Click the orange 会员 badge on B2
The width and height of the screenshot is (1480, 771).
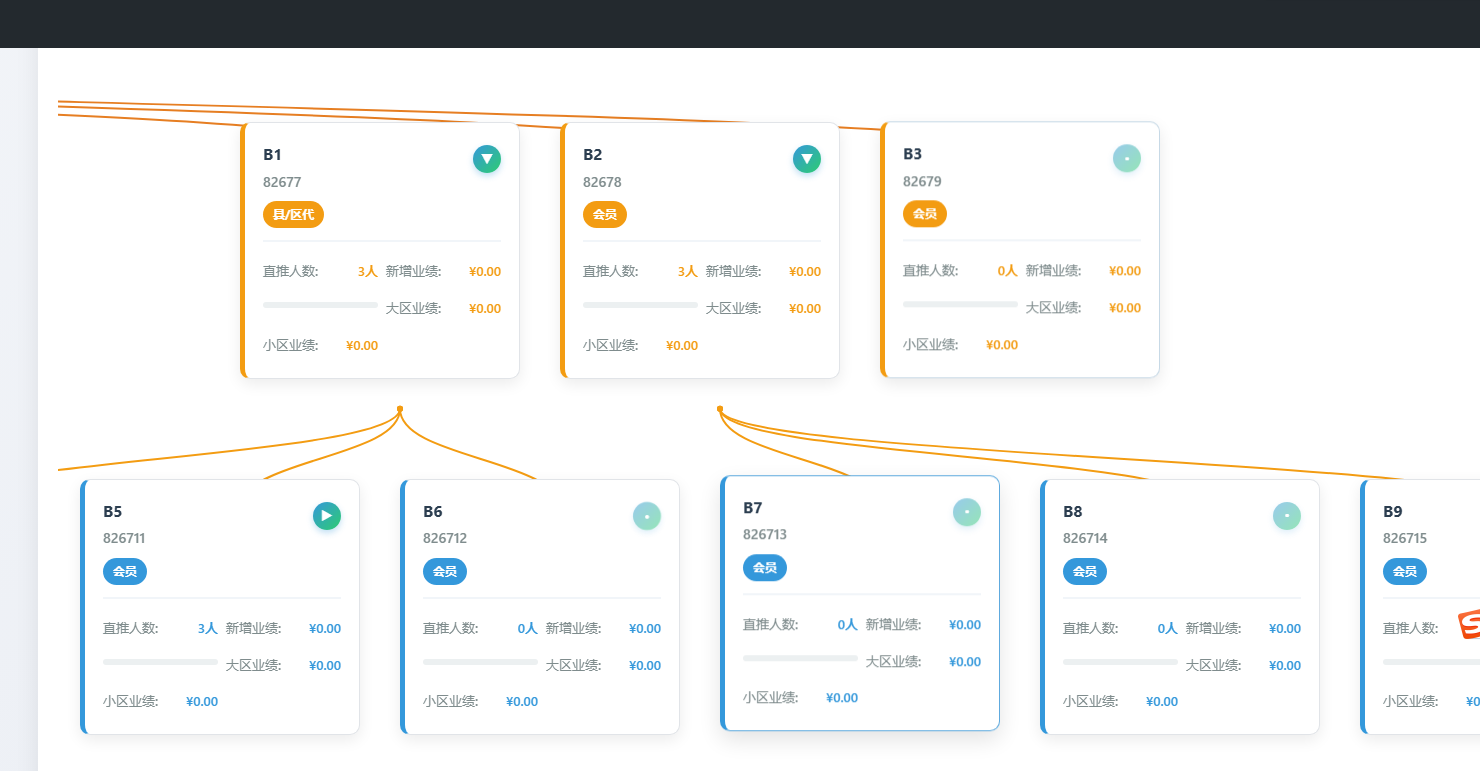tap(605, 214)
